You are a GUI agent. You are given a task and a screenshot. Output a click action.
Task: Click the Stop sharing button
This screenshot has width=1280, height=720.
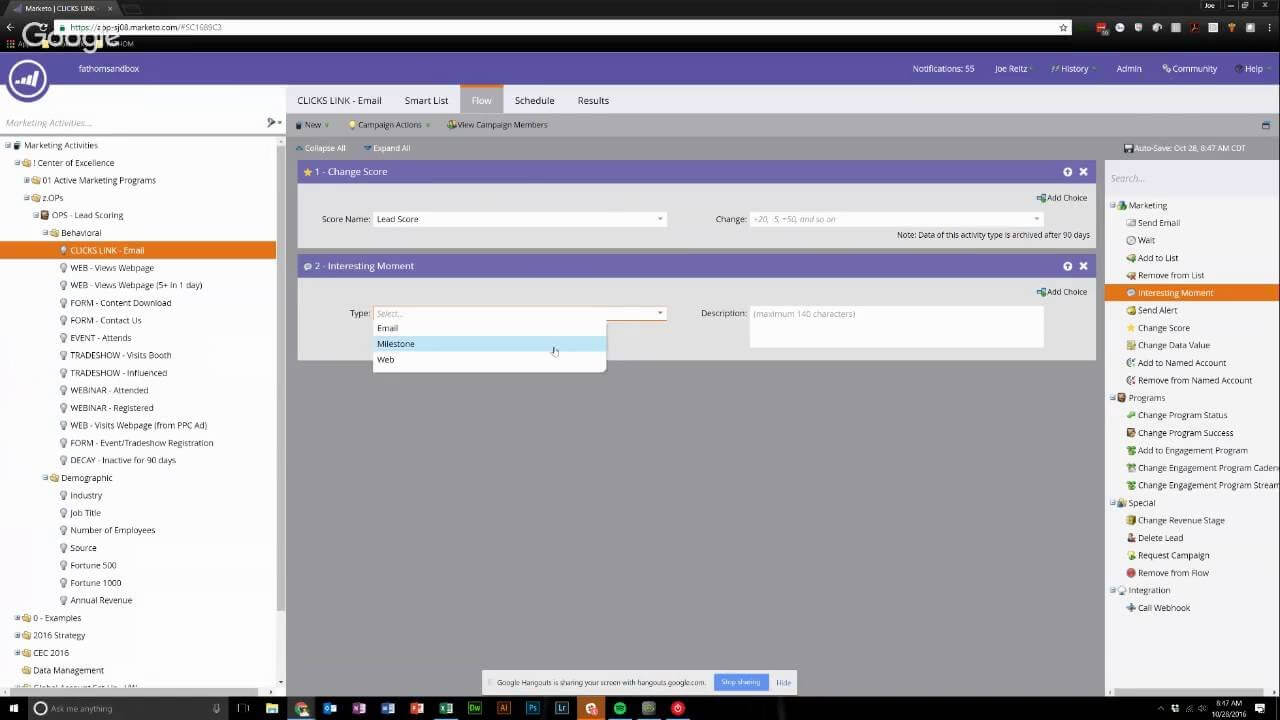[x=741, y=682]
